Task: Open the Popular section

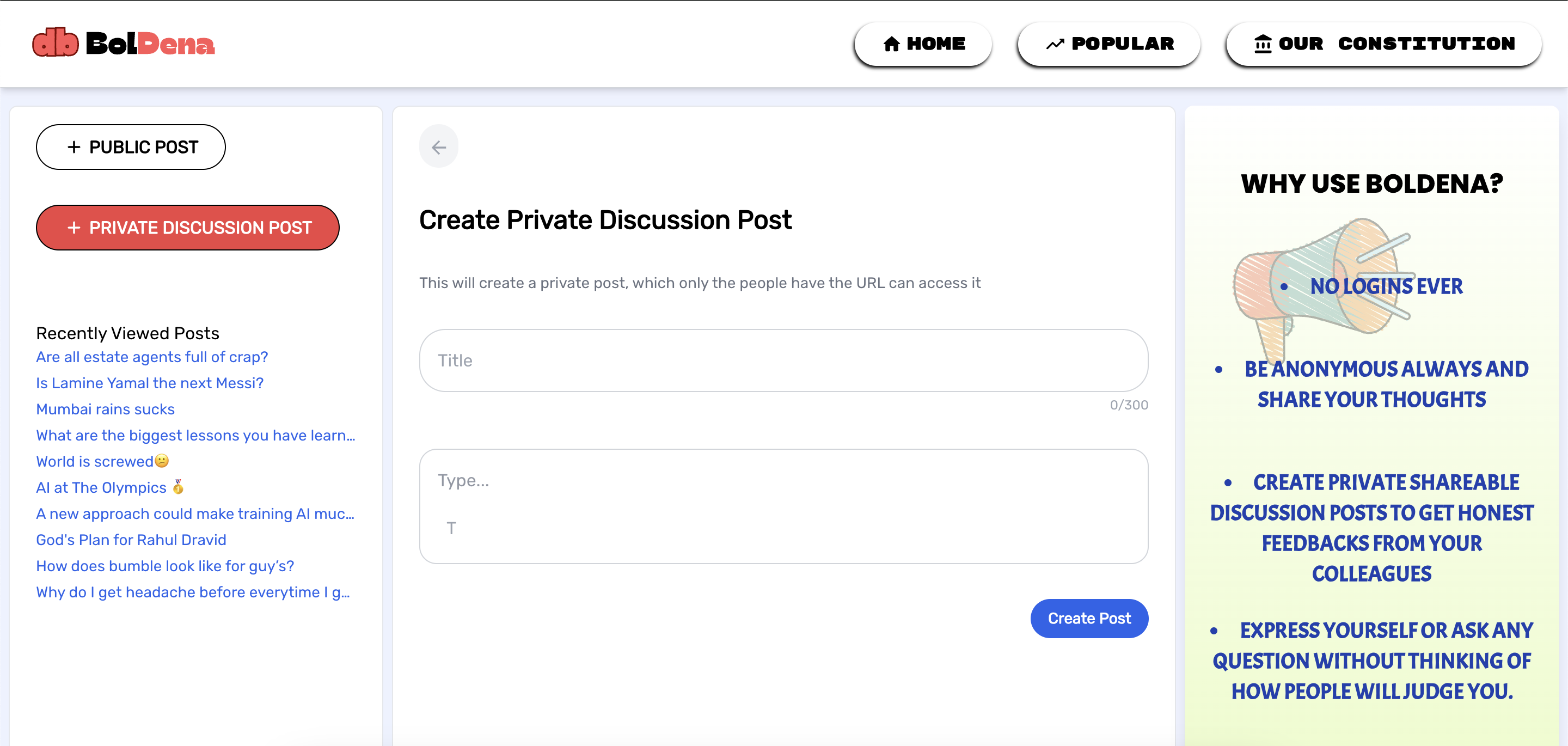Action: tap(1109, 43)
